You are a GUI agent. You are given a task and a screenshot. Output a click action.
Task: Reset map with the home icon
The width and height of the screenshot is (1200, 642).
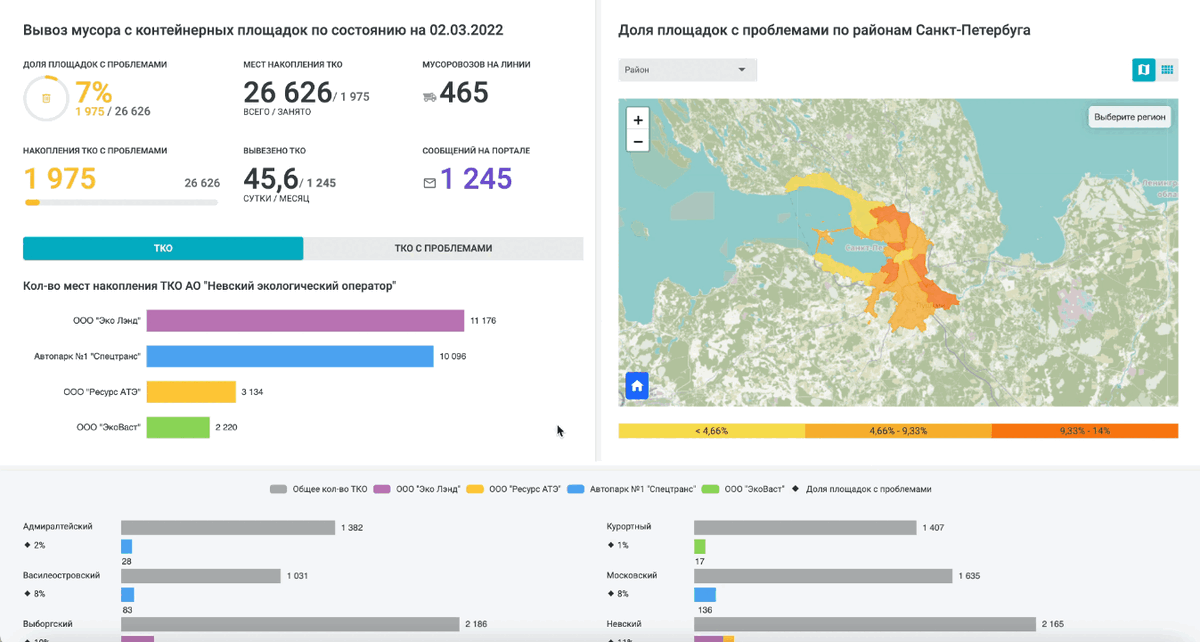(637, 385)
